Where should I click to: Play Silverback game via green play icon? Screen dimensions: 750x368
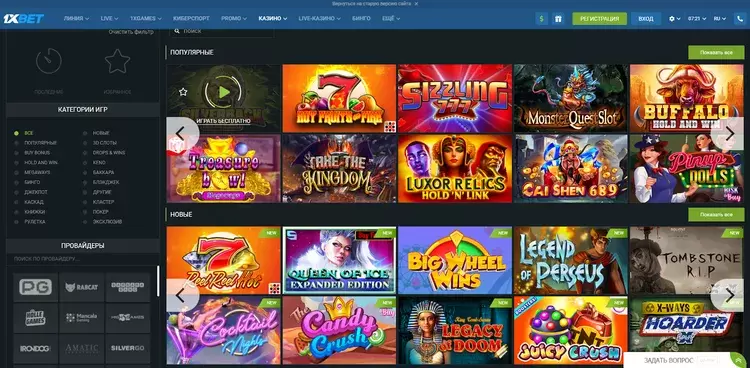point(223,92)
